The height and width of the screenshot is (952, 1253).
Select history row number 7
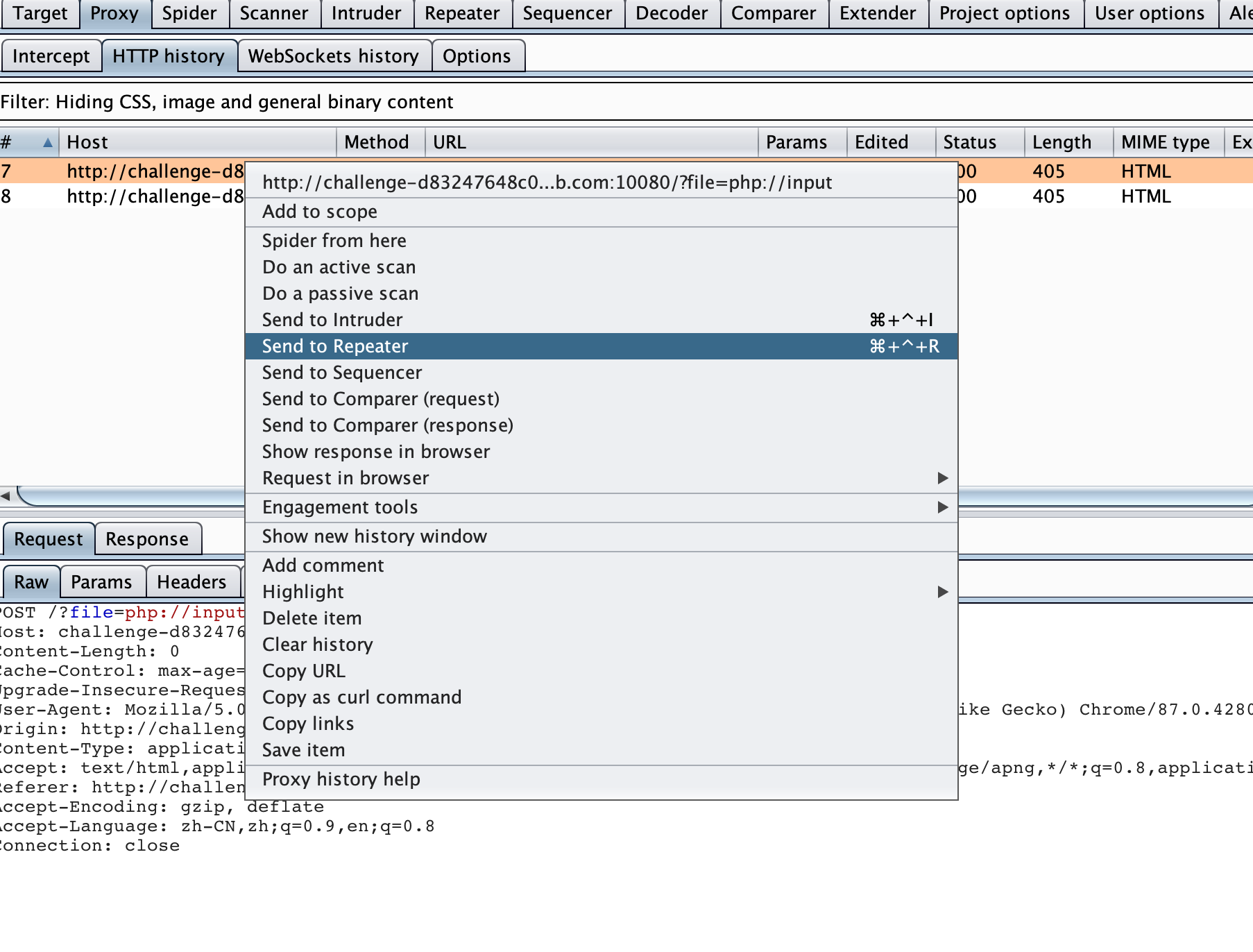click(122, 171)
